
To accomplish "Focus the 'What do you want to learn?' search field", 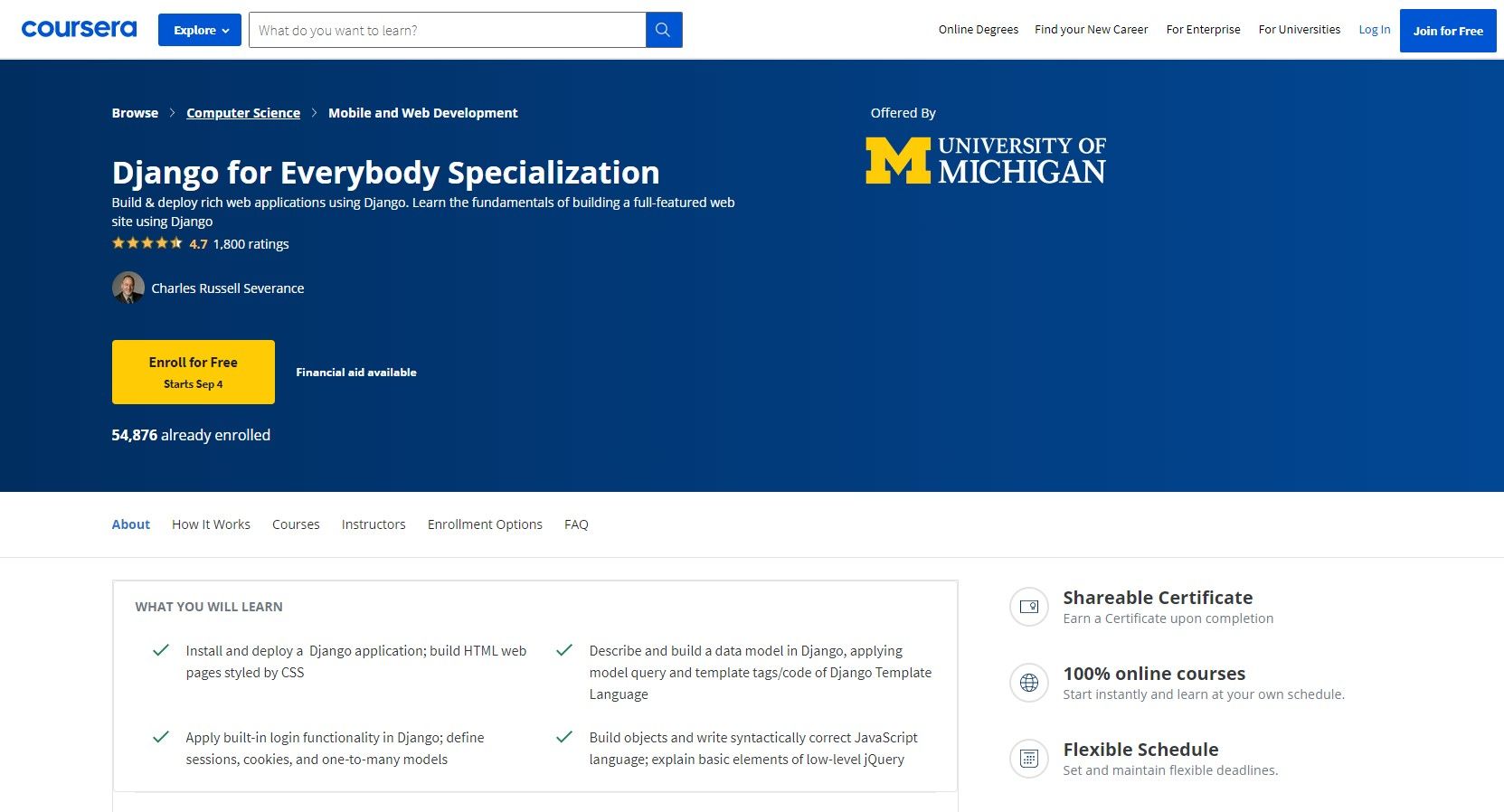I will pos(448,30).
